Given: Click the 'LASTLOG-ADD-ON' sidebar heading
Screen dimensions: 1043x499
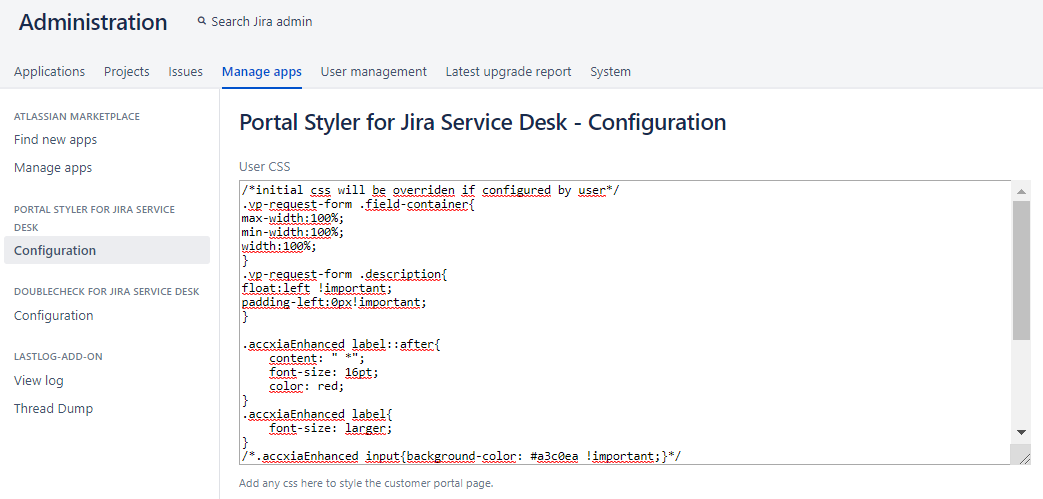Looking at the screenshot, I should tap(59, 357).
